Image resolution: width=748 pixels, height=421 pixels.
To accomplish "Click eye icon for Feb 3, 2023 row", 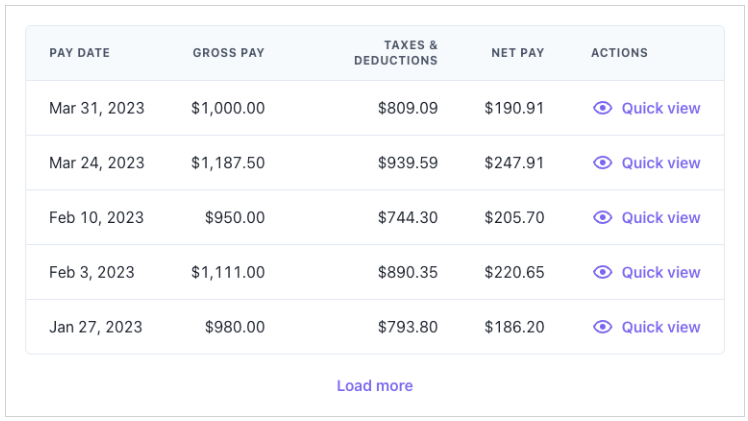I will pyautogui.click(x=602, y=272).
